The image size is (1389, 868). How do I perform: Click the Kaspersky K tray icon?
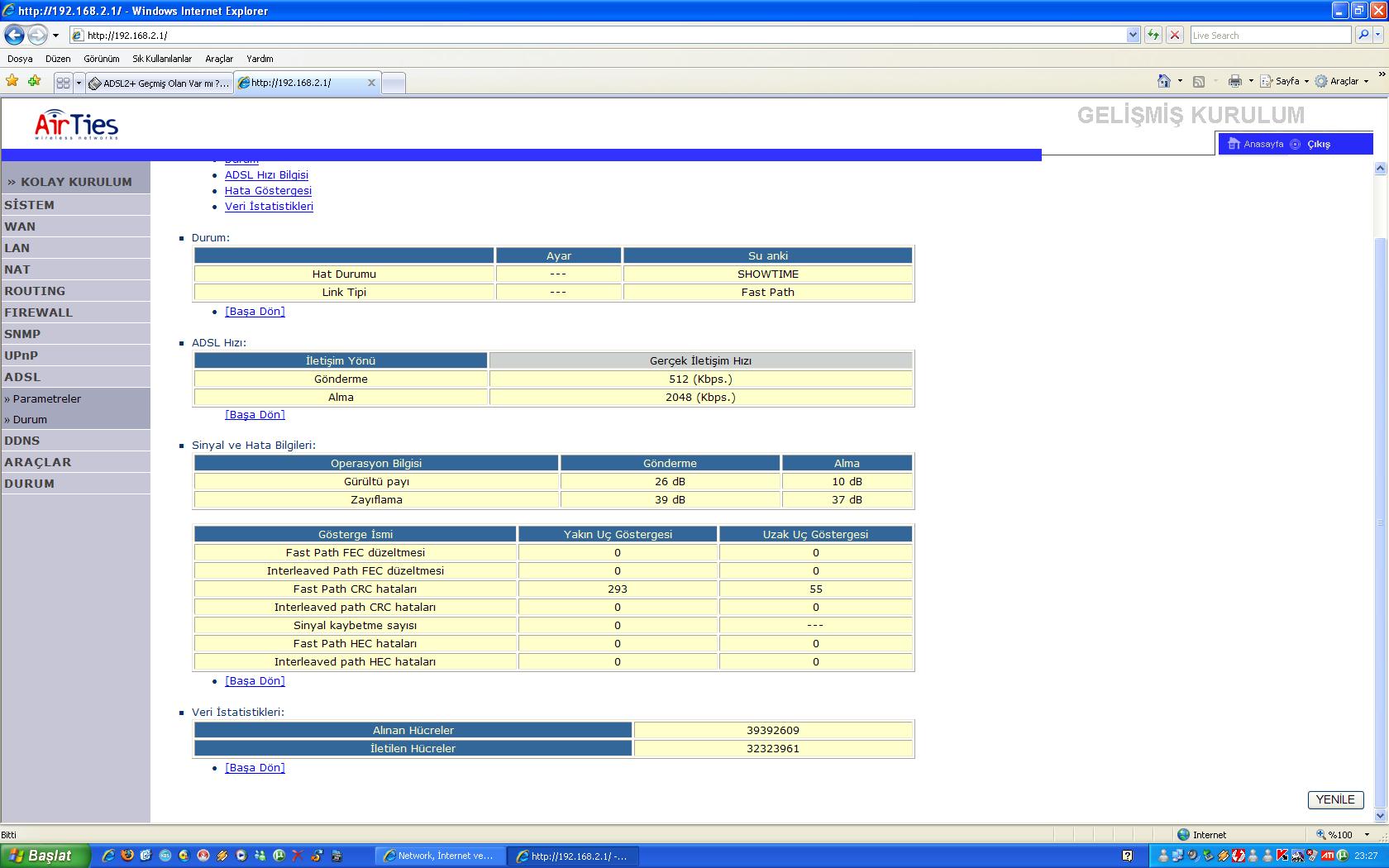(x=1282, y=856)
